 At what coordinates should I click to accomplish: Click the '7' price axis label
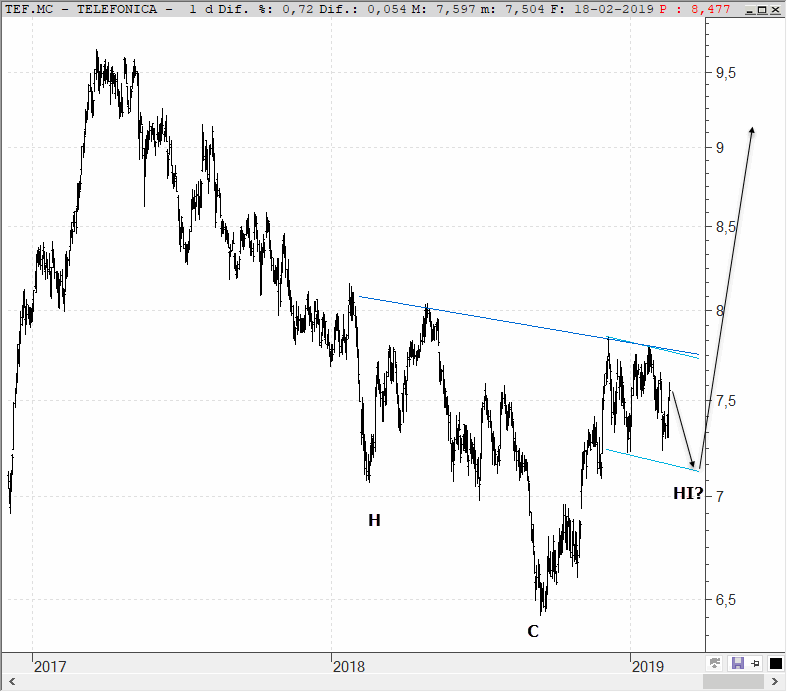[x=720, y=496]
